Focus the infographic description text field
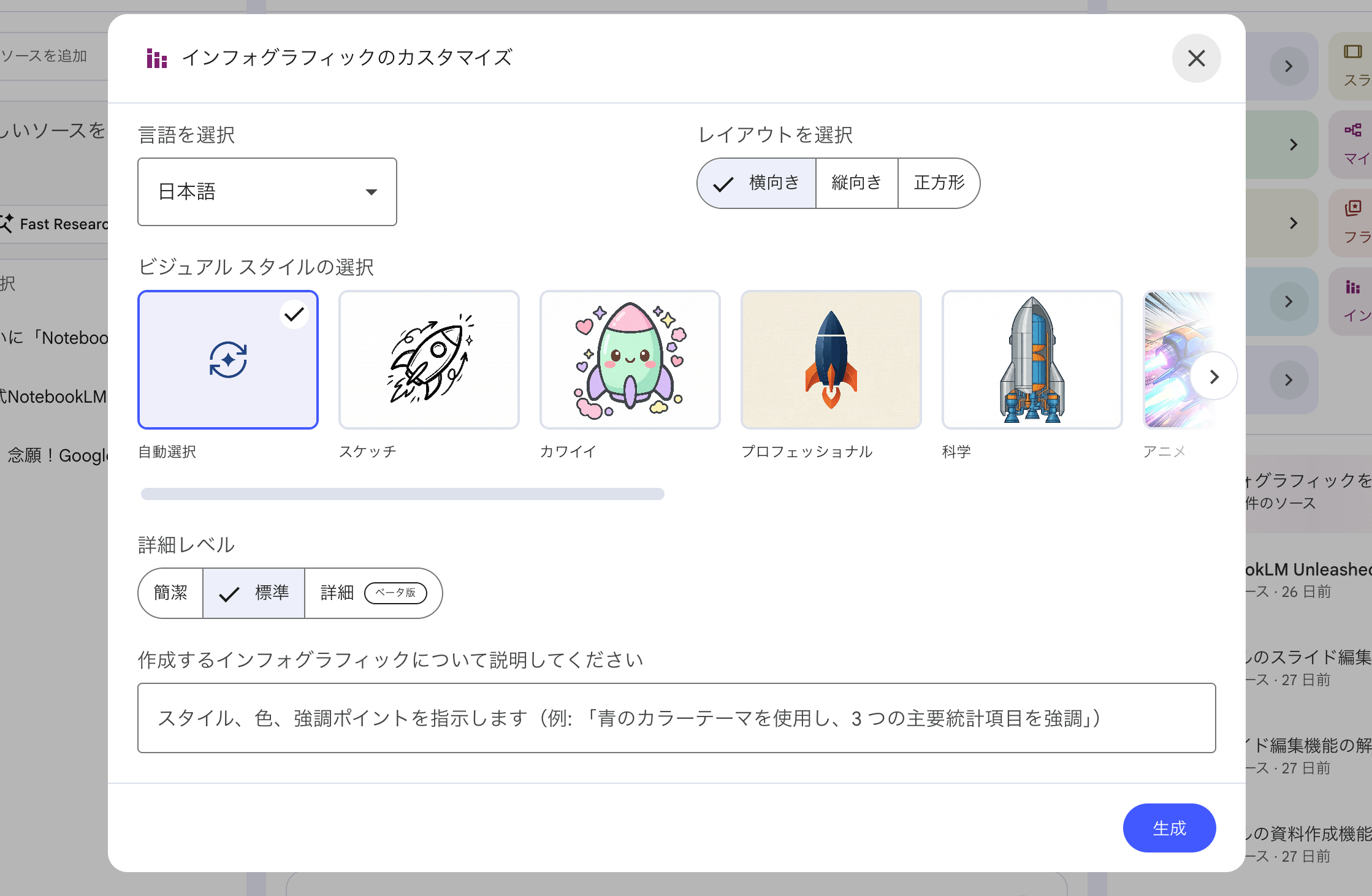 point(676,718)
